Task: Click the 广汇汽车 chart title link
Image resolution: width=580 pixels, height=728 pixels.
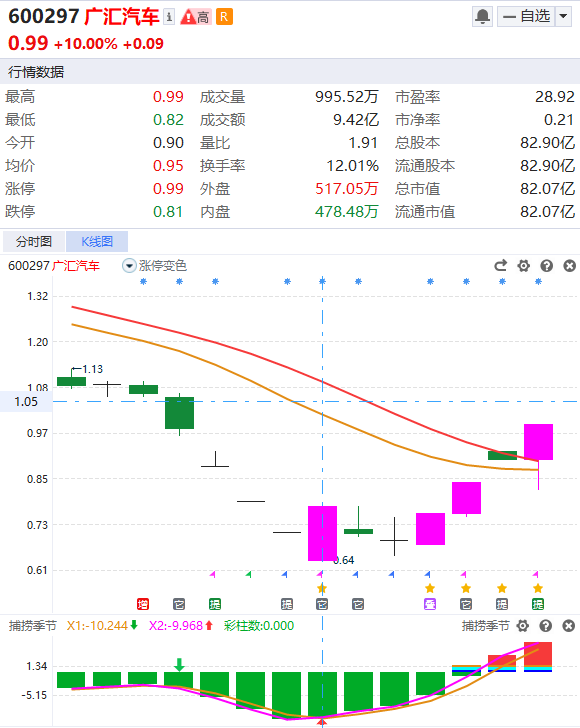Action: coord(76,266)
